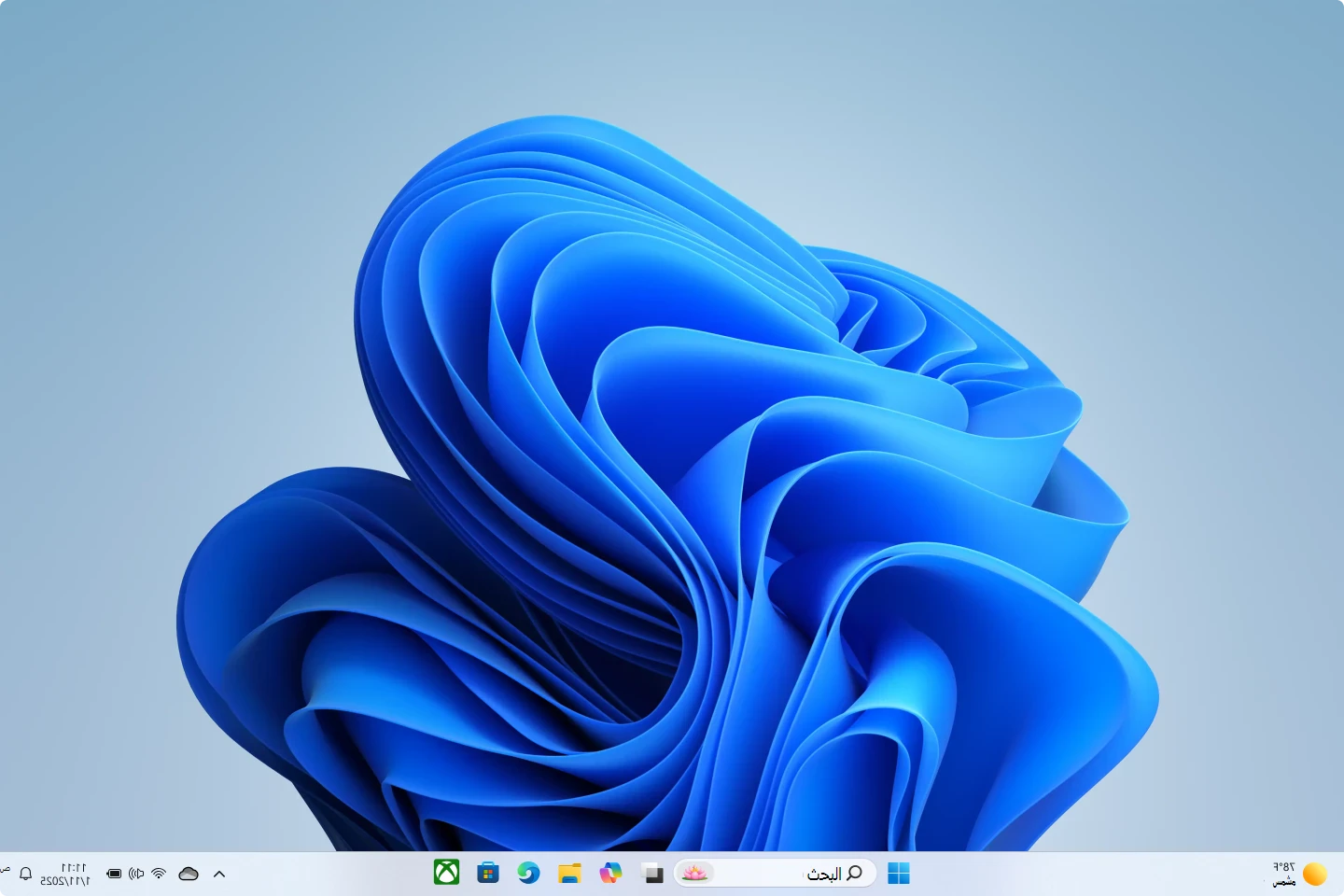The width and height of the screenshot is (1344, 896).
Task: Open File Explorer folder icon
Action: 569,874
